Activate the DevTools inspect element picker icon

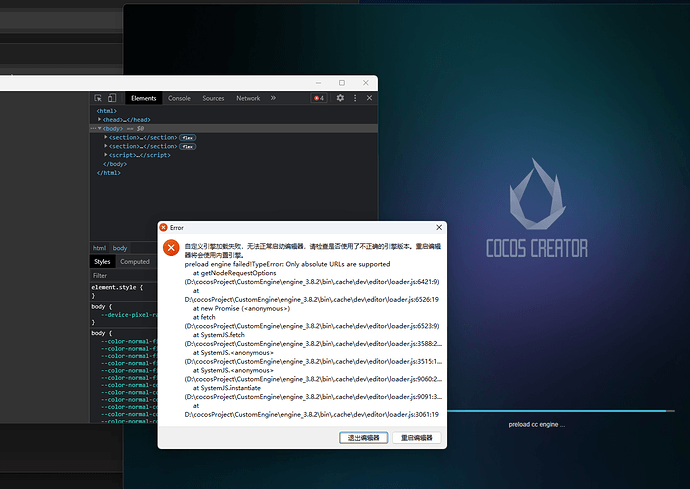pyautogui.click(x=98, y=98)
